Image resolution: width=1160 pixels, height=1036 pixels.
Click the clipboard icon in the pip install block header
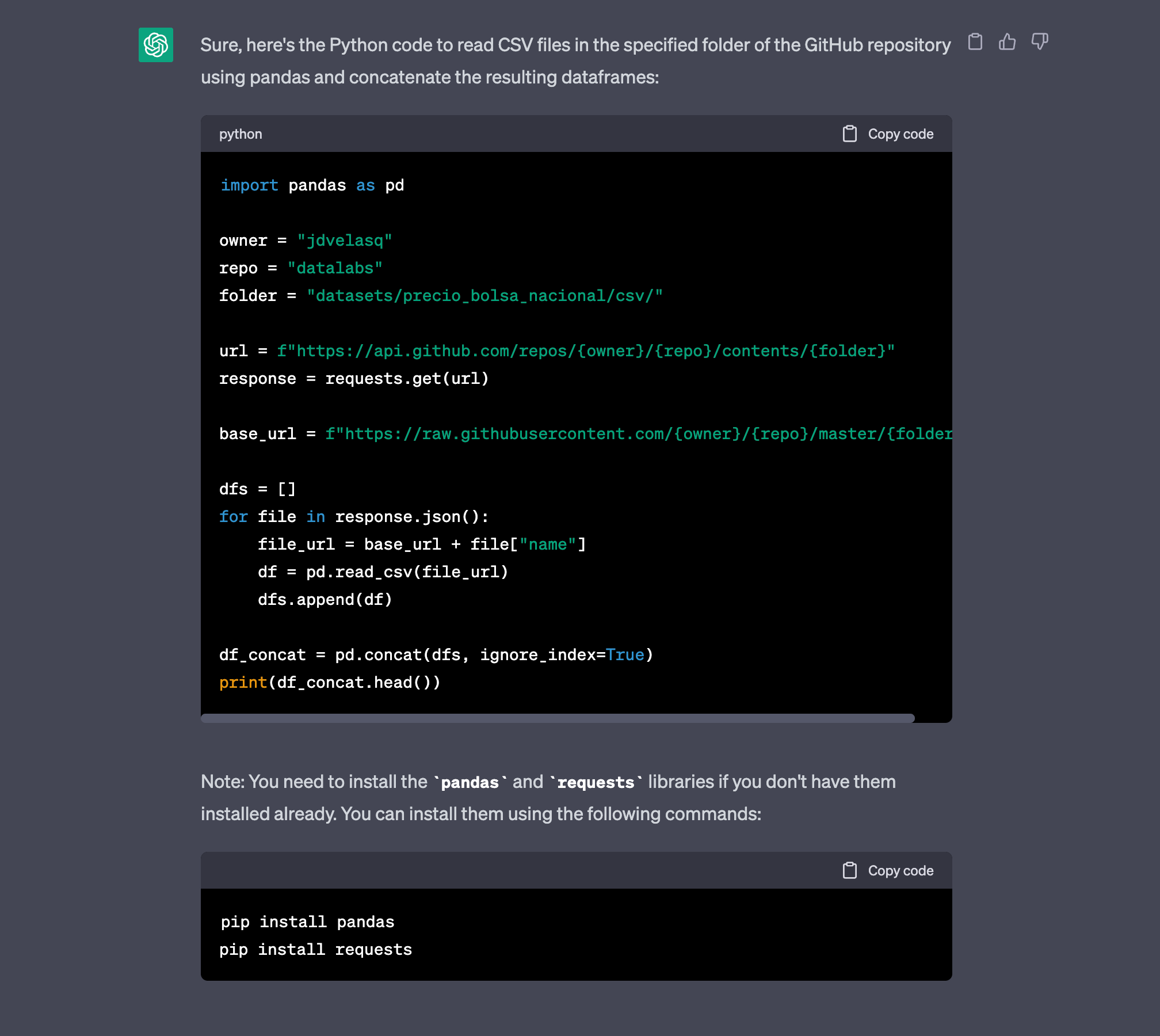(850, 871)
